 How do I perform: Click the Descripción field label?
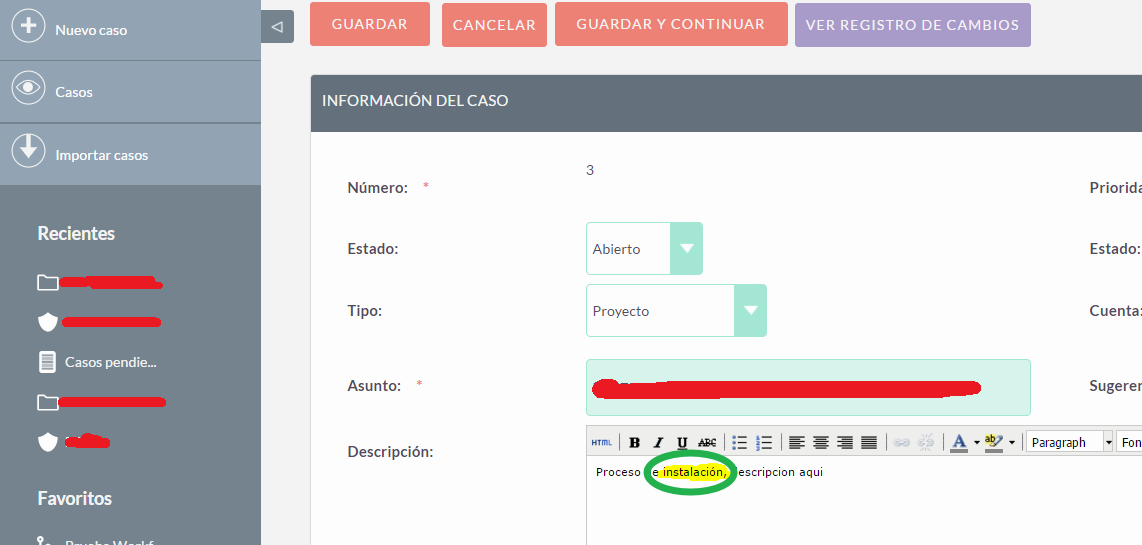[390, 452]
